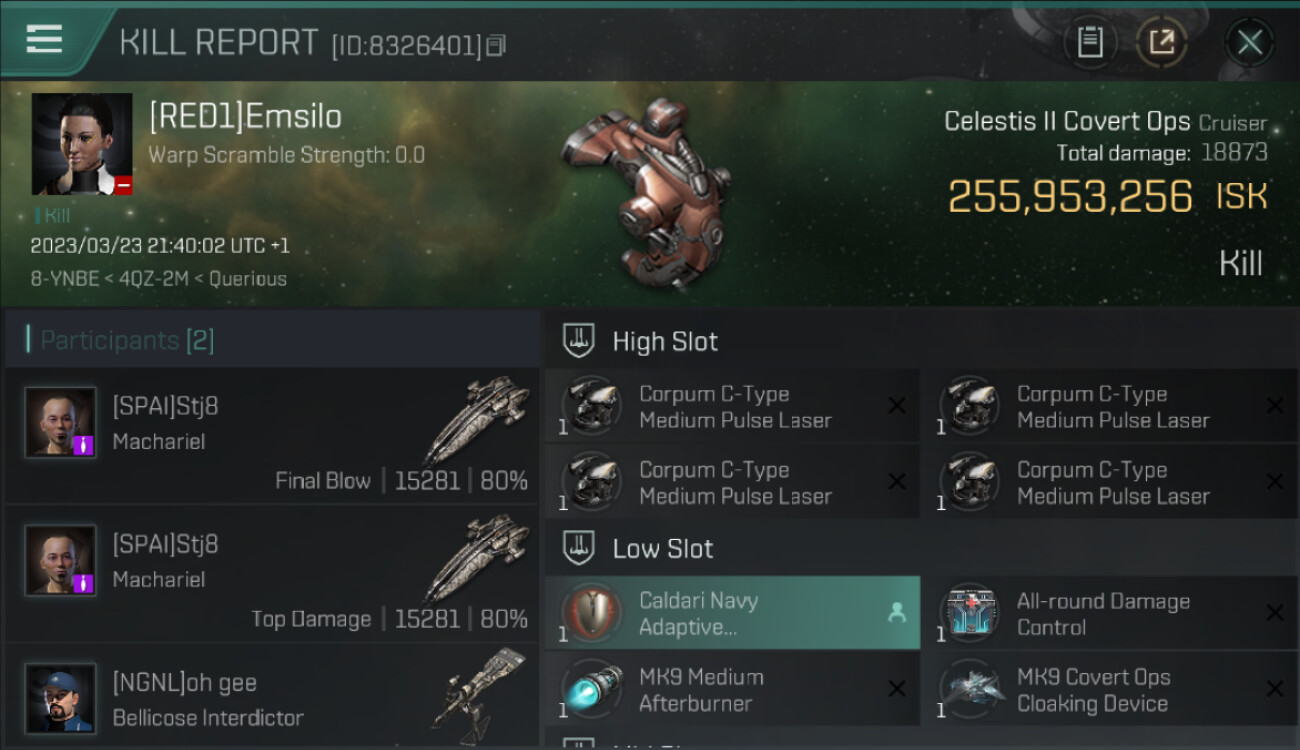The image size is (1300, 750).
Task: Toggle the X marker on All-round Damage Control
Action: pos(1275,613)
